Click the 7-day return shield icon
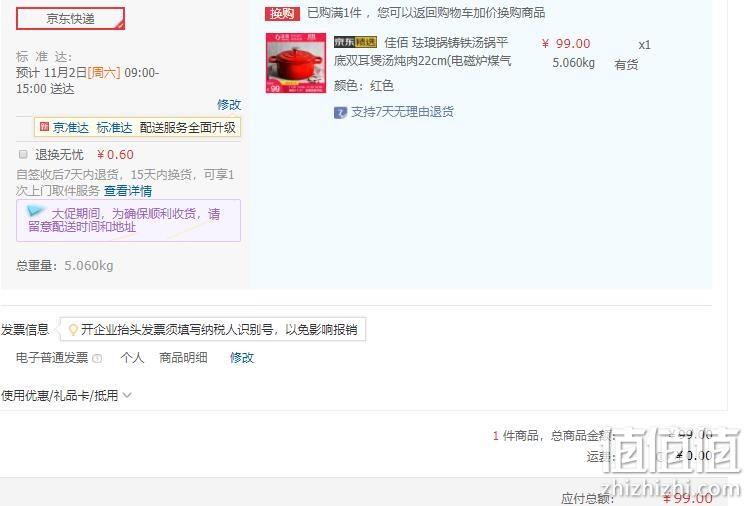 click(340, 112)
